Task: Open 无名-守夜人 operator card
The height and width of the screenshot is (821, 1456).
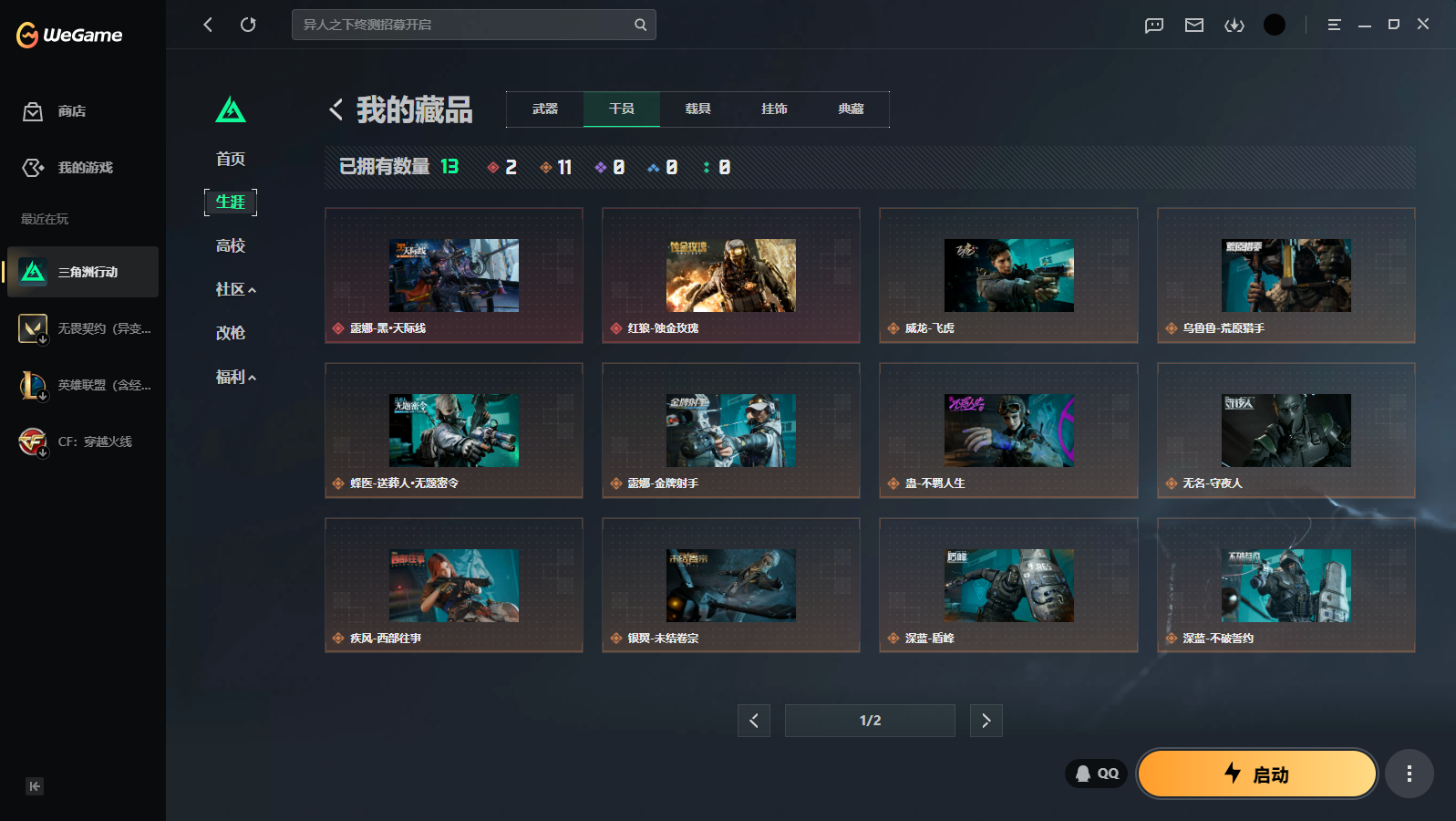Action: (x=1286, y=431)
